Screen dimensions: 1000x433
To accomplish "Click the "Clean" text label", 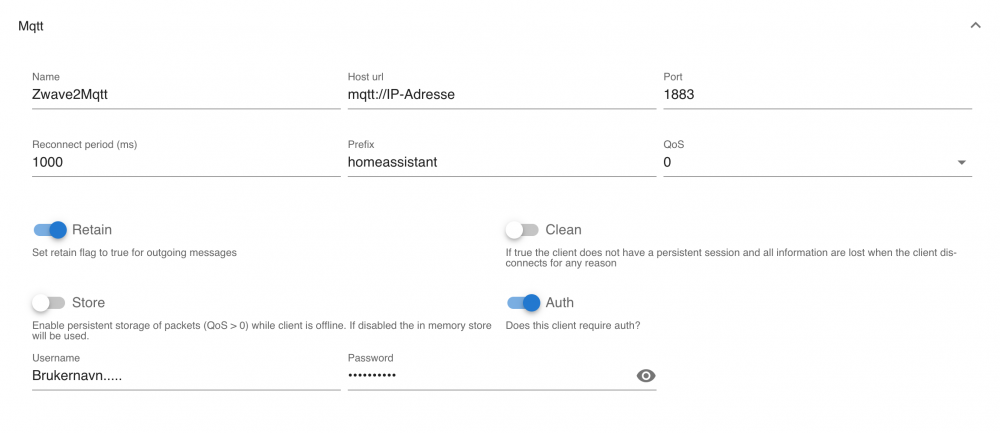I will click(563, 230).
